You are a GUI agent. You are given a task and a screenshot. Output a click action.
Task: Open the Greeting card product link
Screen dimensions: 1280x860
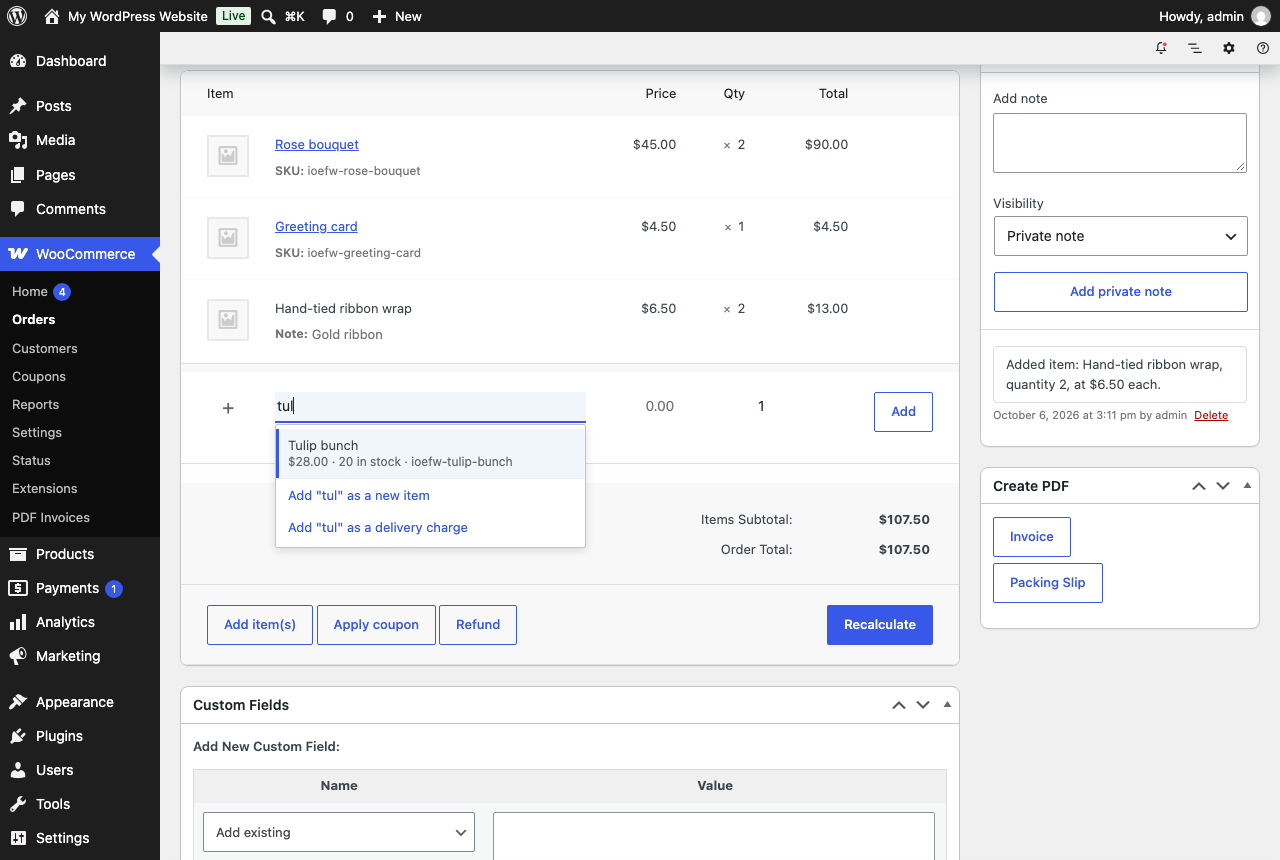coord(316,227)
